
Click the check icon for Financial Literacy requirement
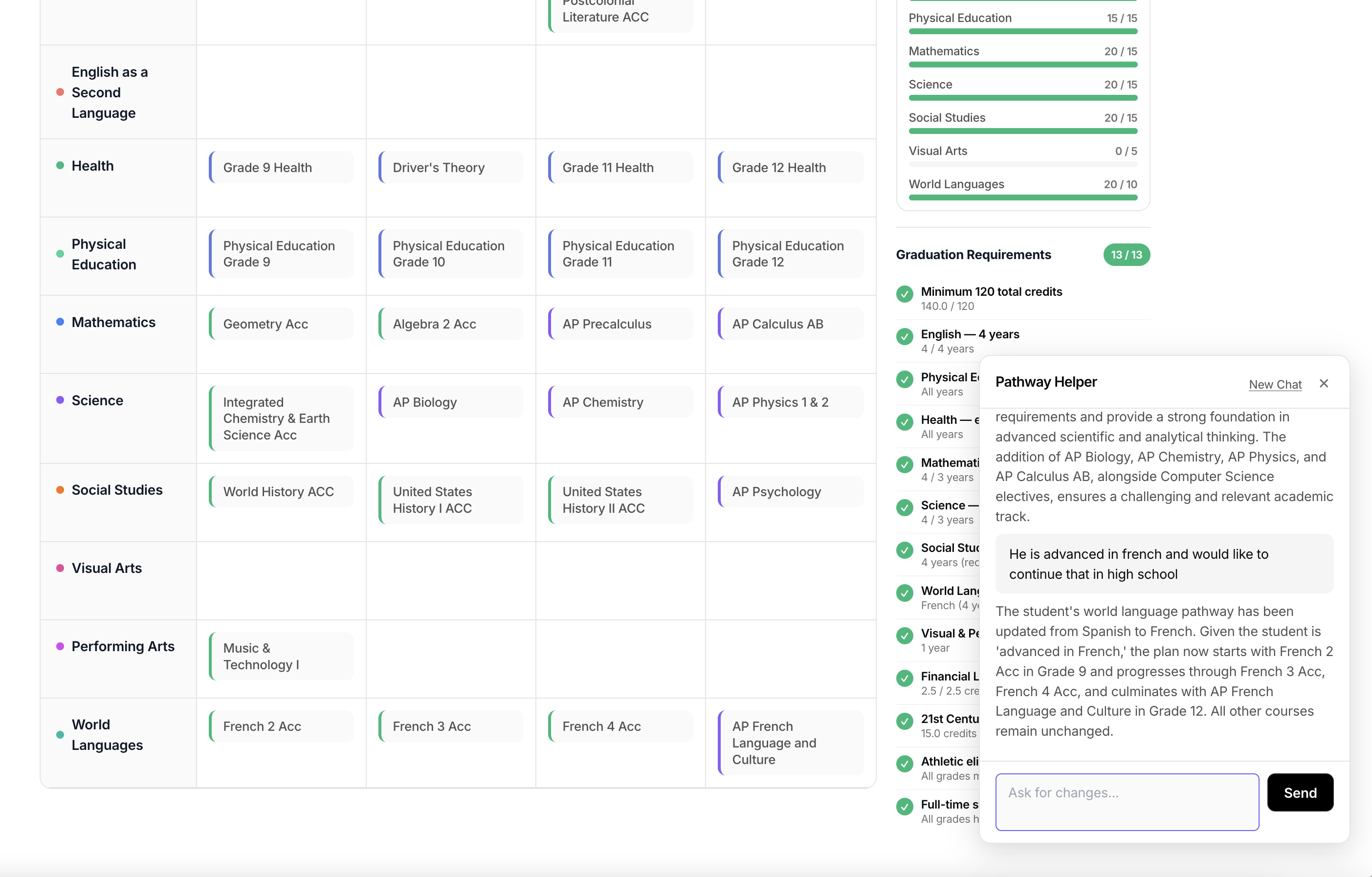pyautogui.click(x=904, y=678)
